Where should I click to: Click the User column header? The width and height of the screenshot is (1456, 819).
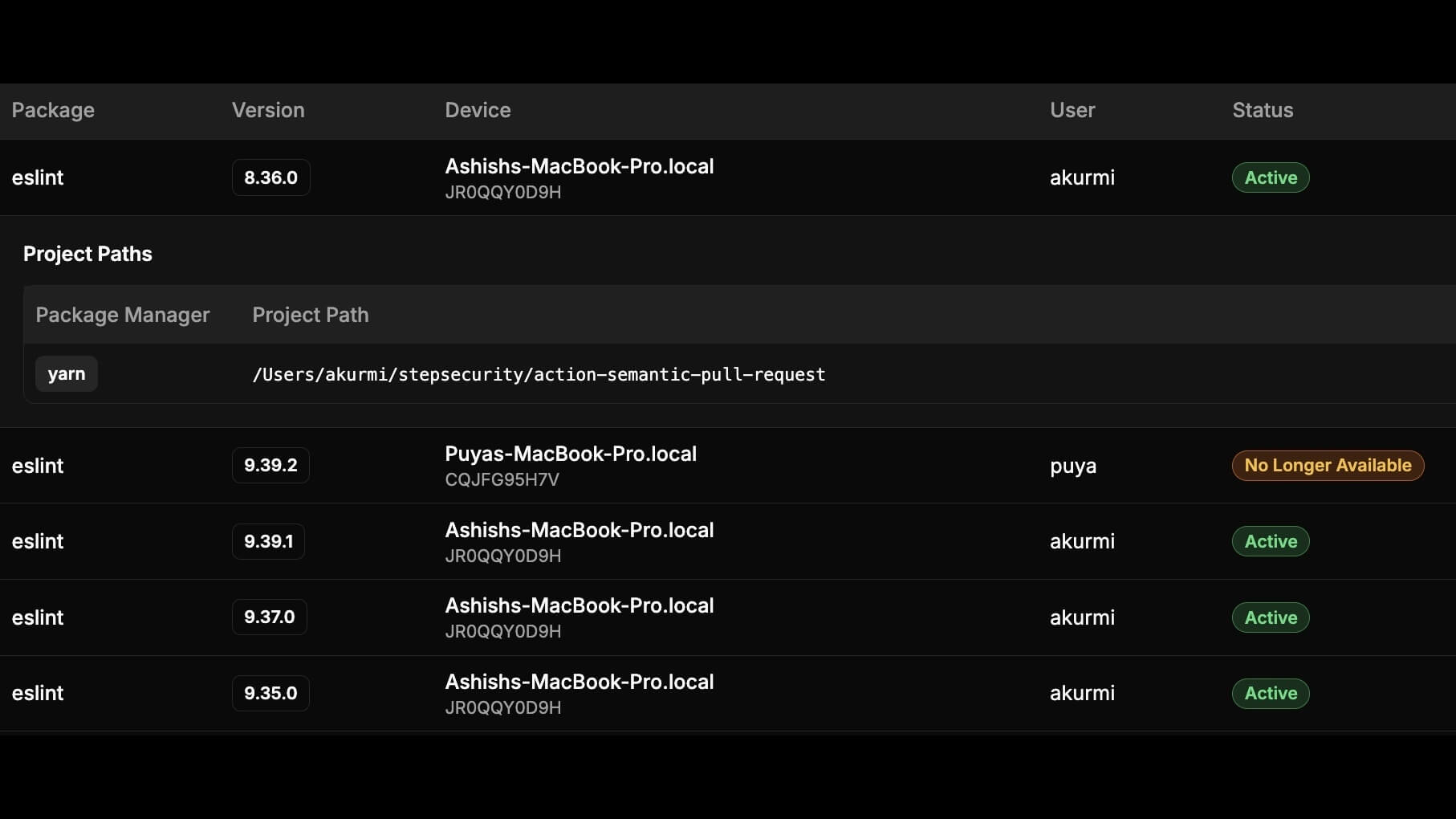1072,110
